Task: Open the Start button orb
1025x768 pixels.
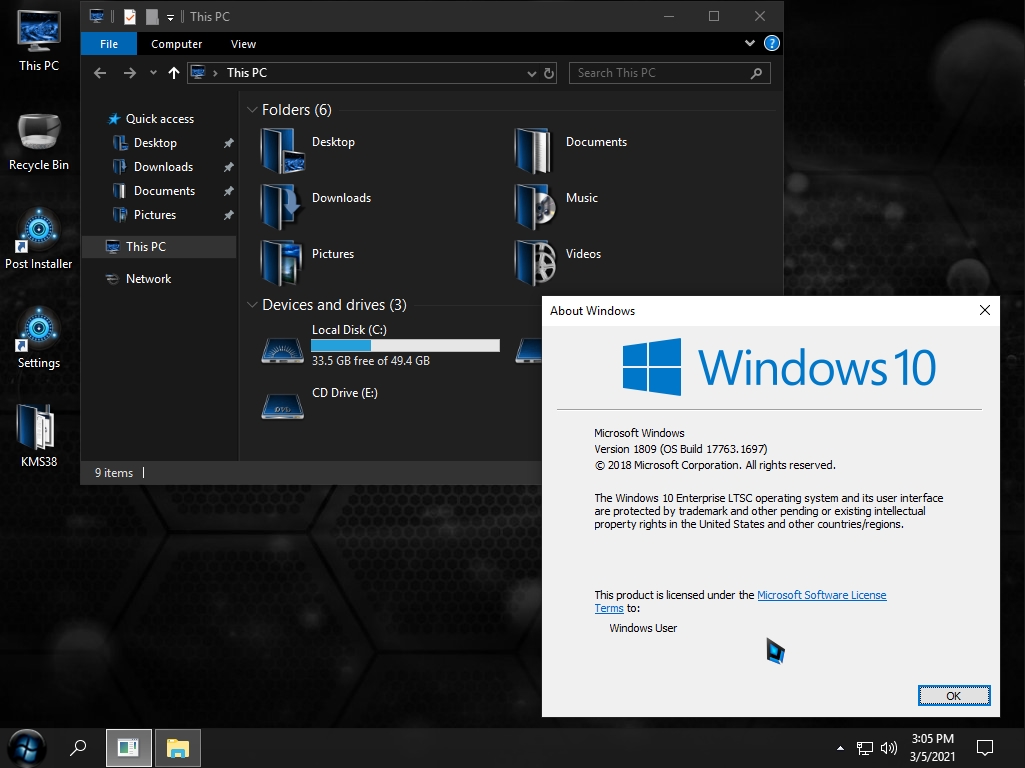Action: [x=26, y=748]
